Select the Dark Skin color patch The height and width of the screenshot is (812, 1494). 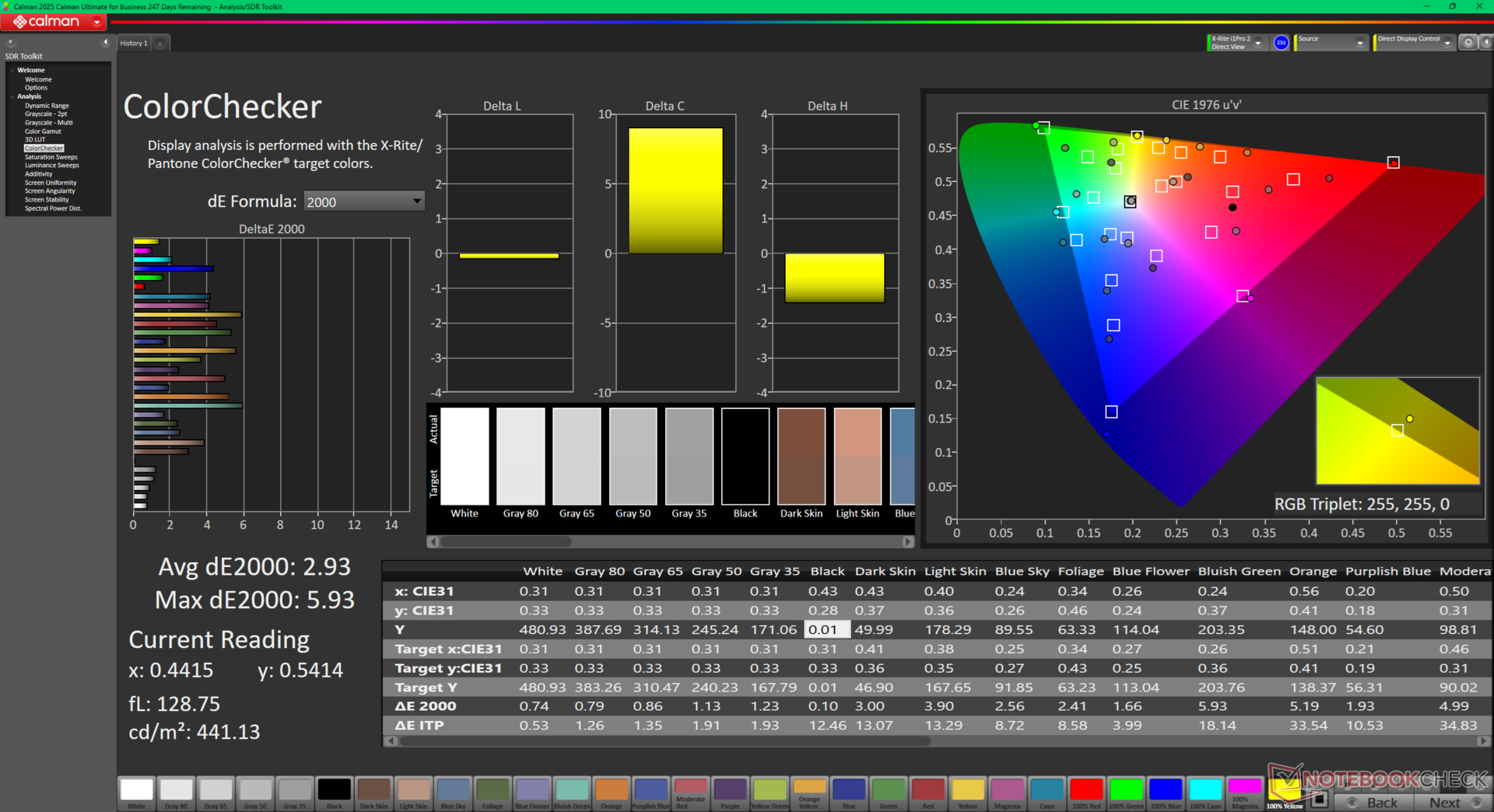pyautogui.click(x=373, y=793)
